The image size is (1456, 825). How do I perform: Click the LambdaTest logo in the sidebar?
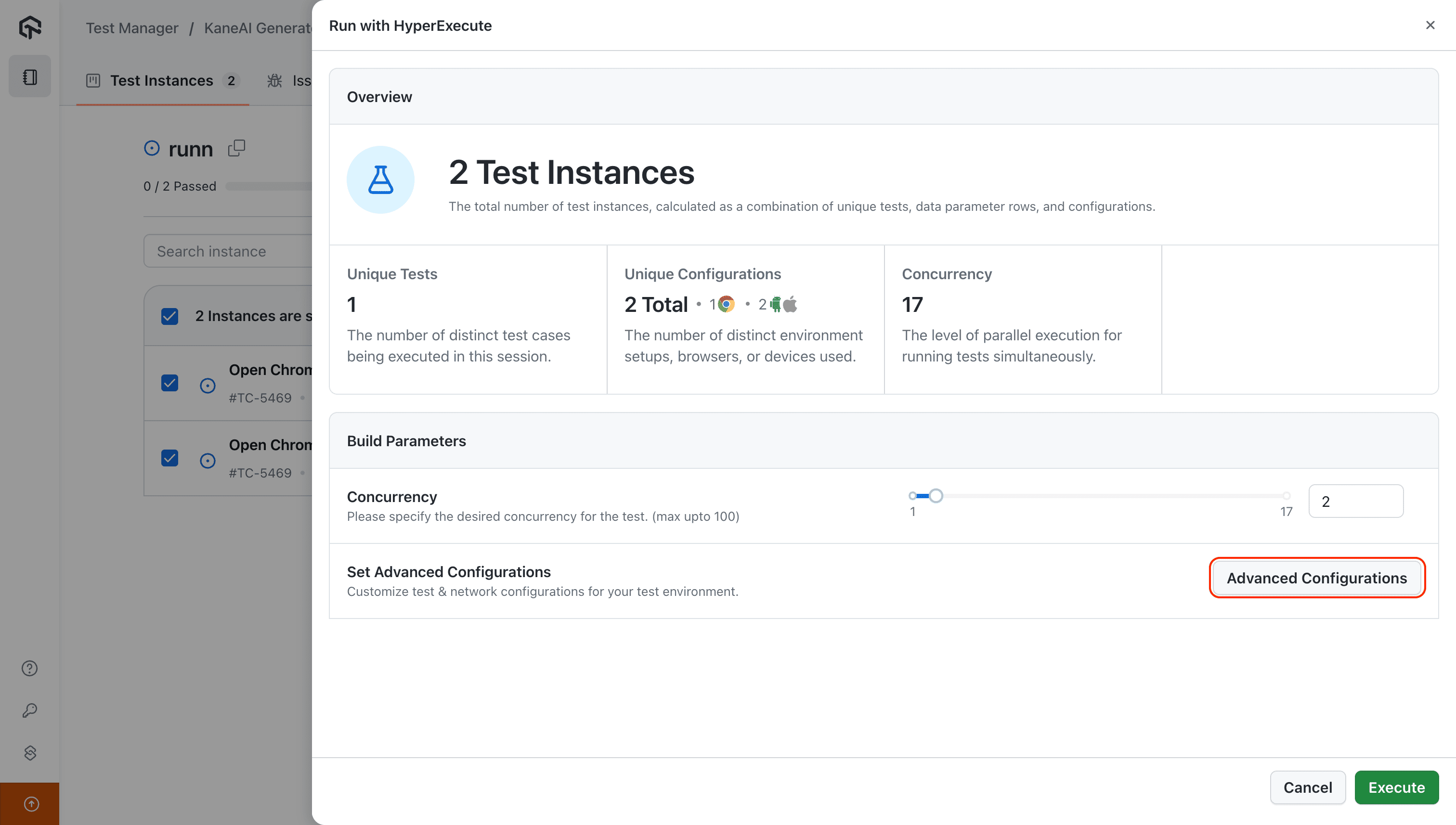tap(29, 27)
